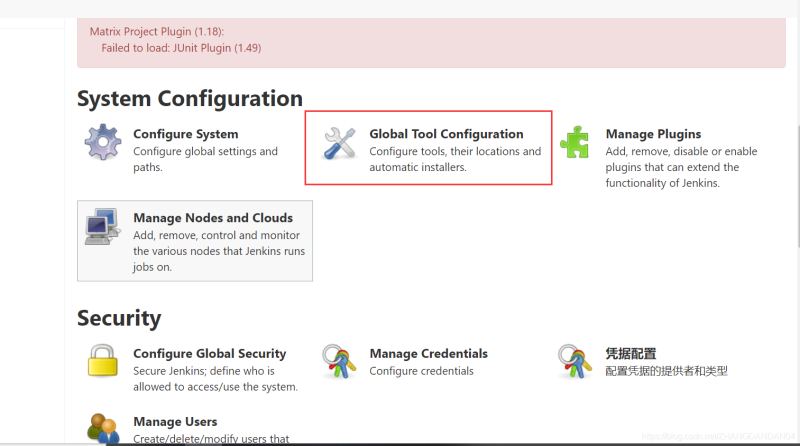Screen dimensions: 800x446
Task: Open the Manage Nodes and Clouds title
Action: click(x=213, y=218)
